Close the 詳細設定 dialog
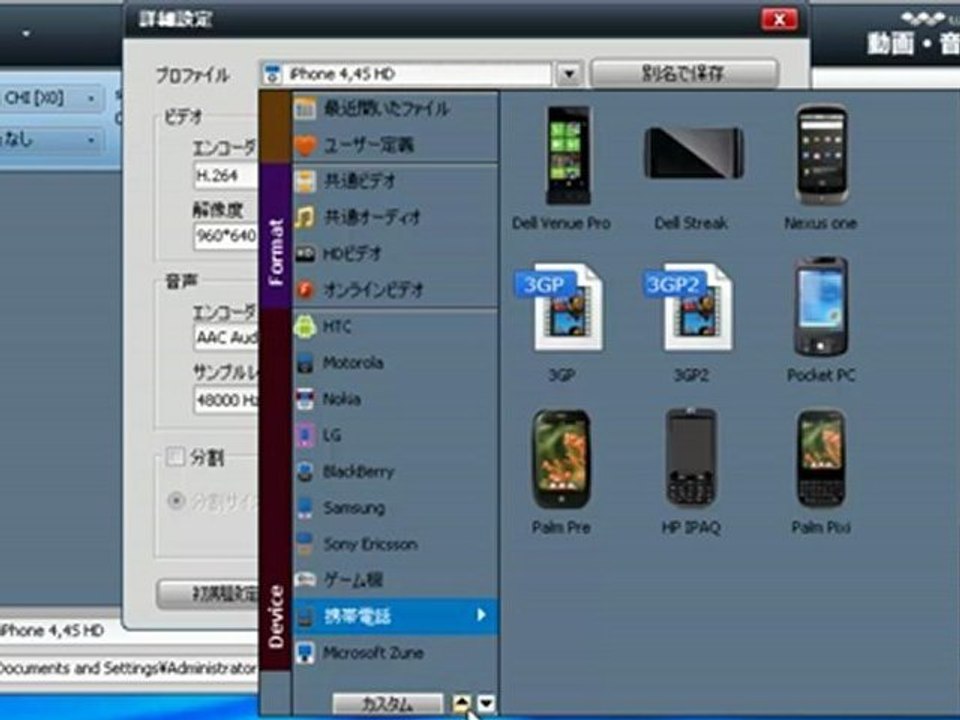960x720 pixels. [779, 20]
